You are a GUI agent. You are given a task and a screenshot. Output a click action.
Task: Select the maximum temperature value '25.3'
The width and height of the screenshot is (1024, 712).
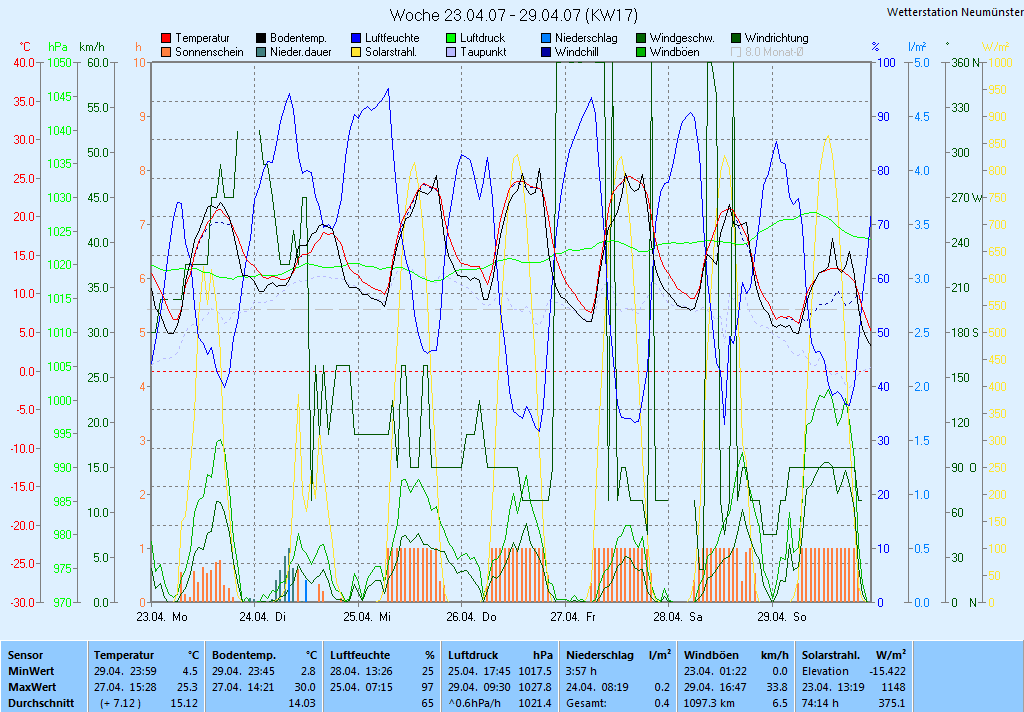187,688
